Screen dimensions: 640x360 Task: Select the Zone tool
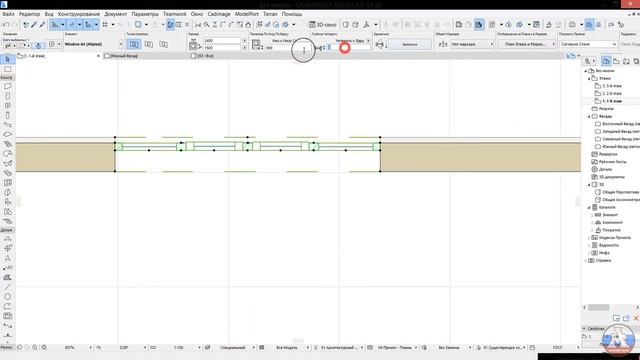(7, 212)
